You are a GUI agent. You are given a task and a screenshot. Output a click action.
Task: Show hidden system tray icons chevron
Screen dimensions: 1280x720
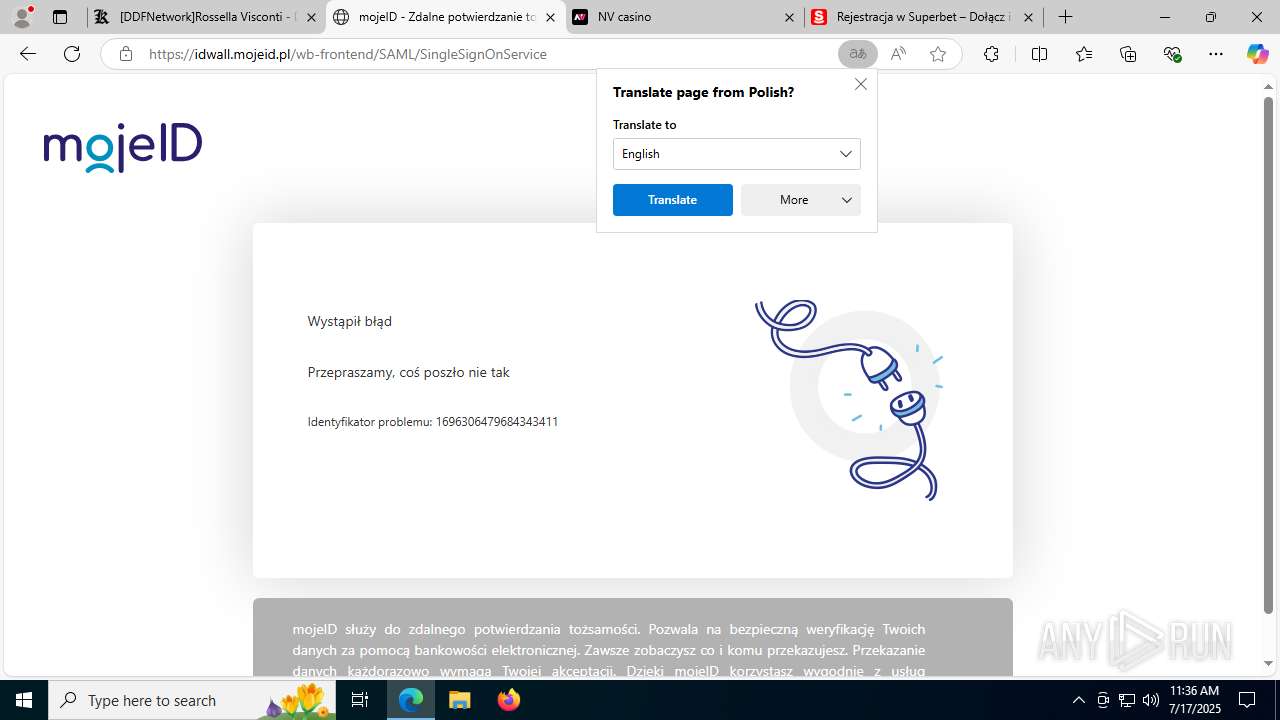[1078, 700]
